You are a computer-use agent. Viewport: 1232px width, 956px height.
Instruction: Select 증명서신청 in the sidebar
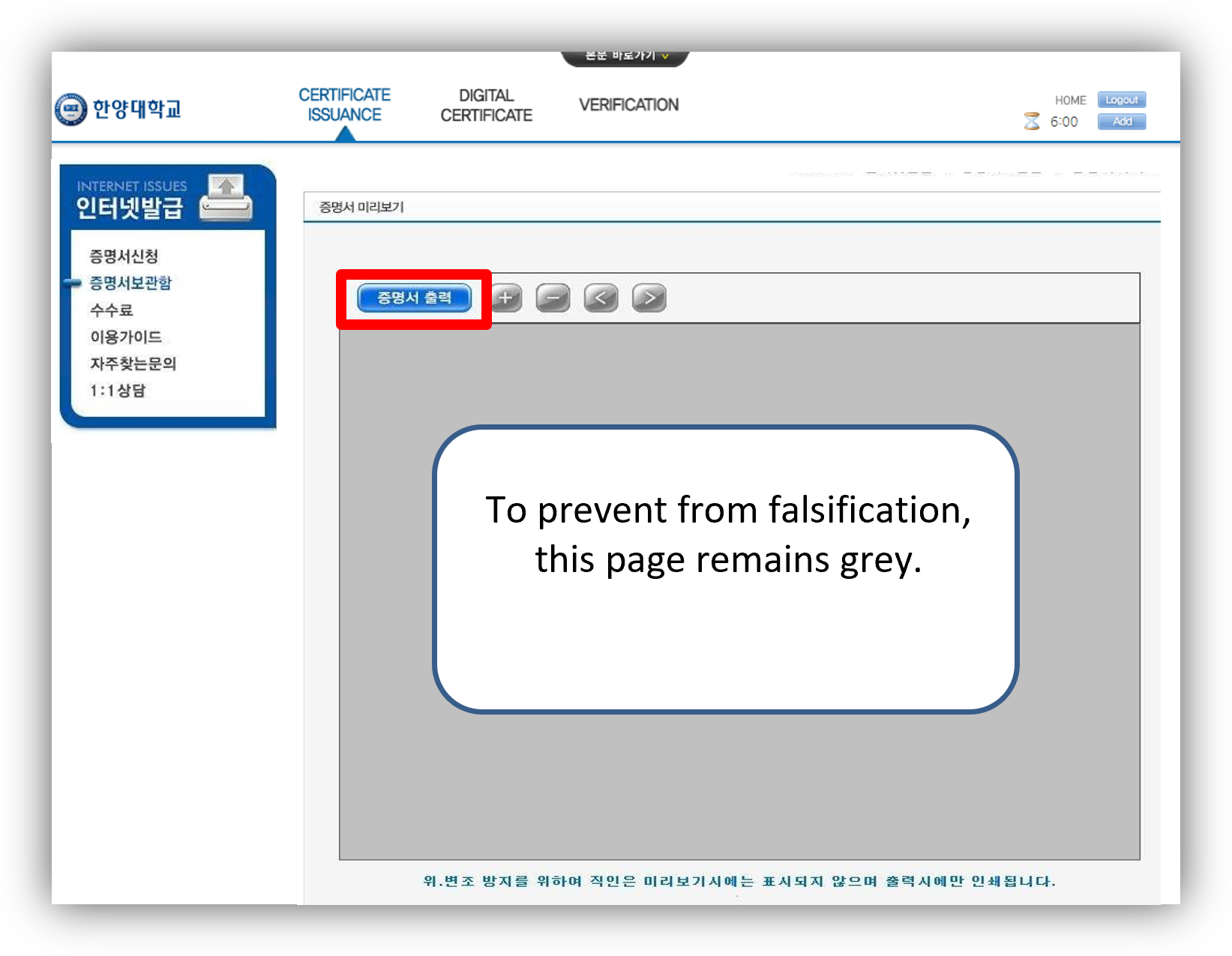click(124, 256)
